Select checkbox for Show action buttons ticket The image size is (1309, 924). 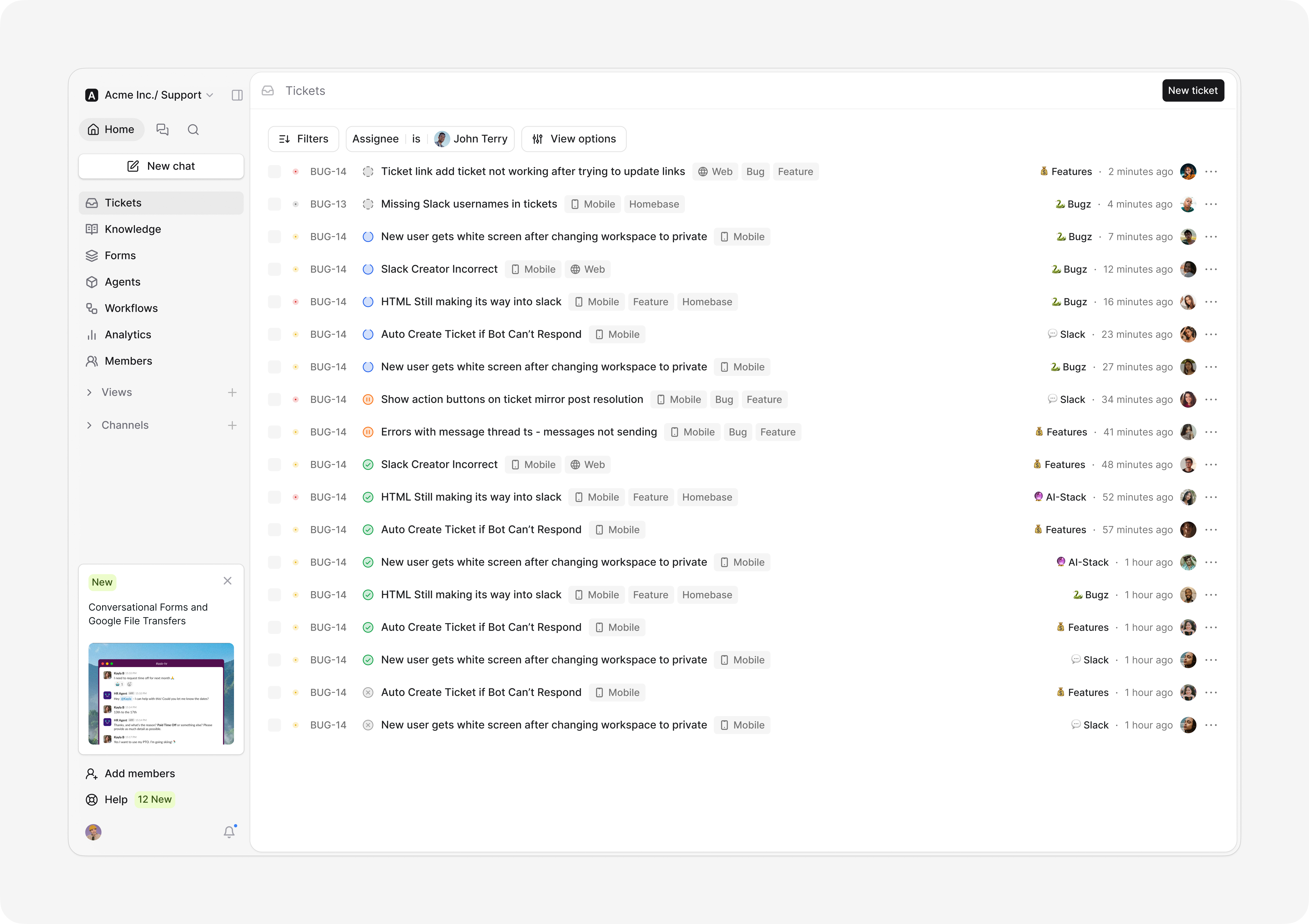coord(275,399)
